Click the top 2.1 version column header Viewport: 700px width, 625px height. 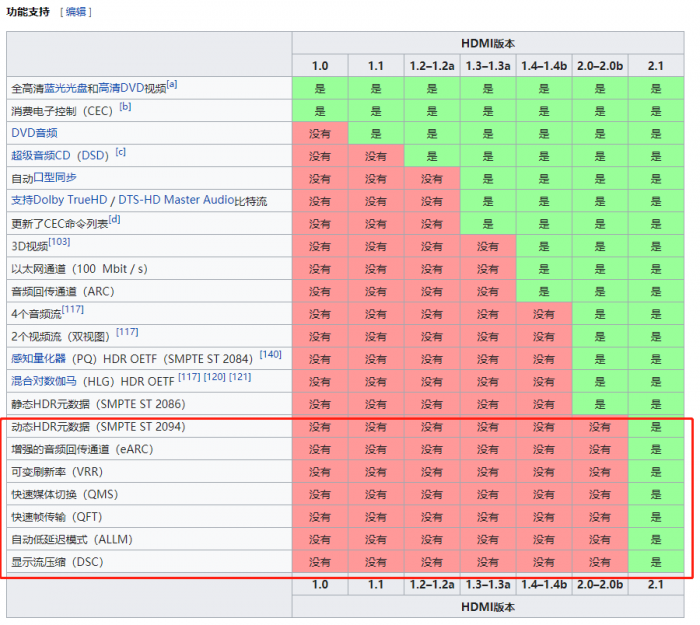coord(655,66)
